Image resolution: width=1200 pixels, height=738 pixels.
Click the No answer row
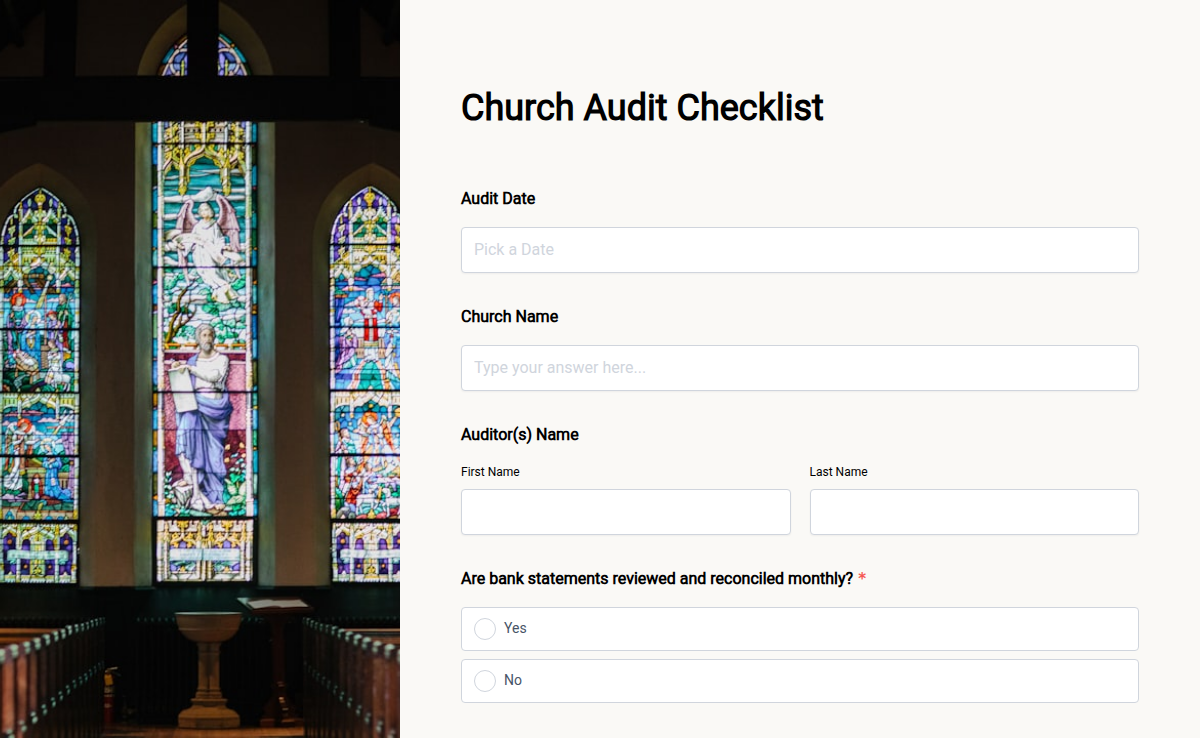[x=799, y=680]
